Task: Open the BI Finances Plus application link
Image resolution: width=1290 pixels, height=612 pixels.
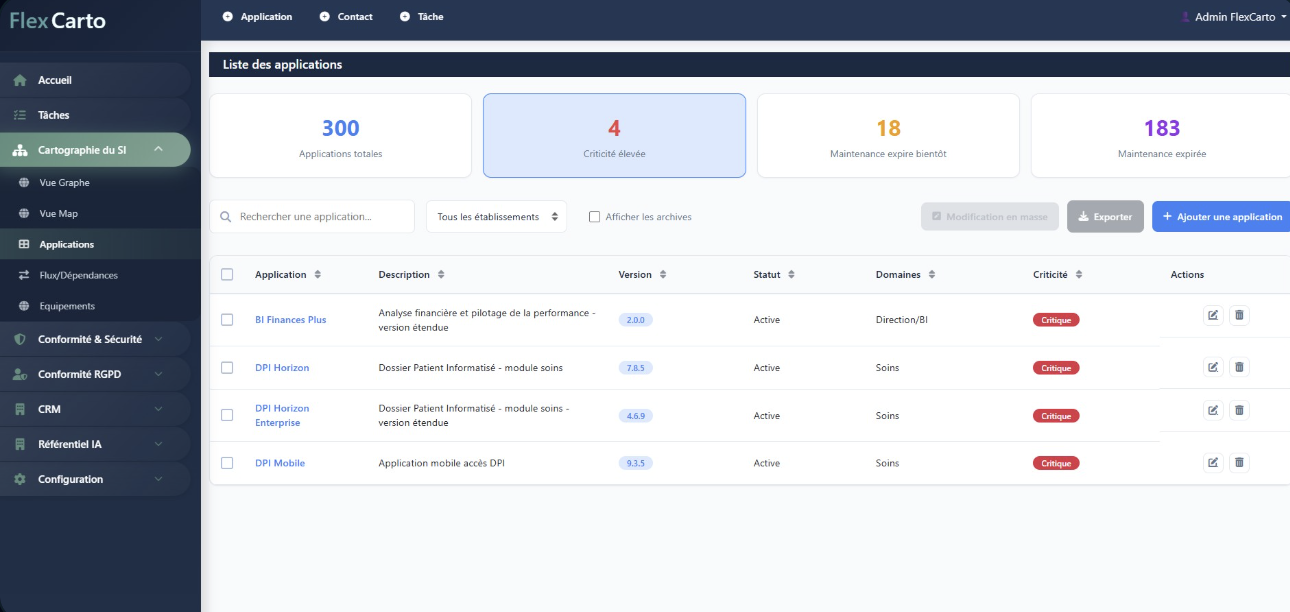Action: pyautogui.click(x=290, y=320)
